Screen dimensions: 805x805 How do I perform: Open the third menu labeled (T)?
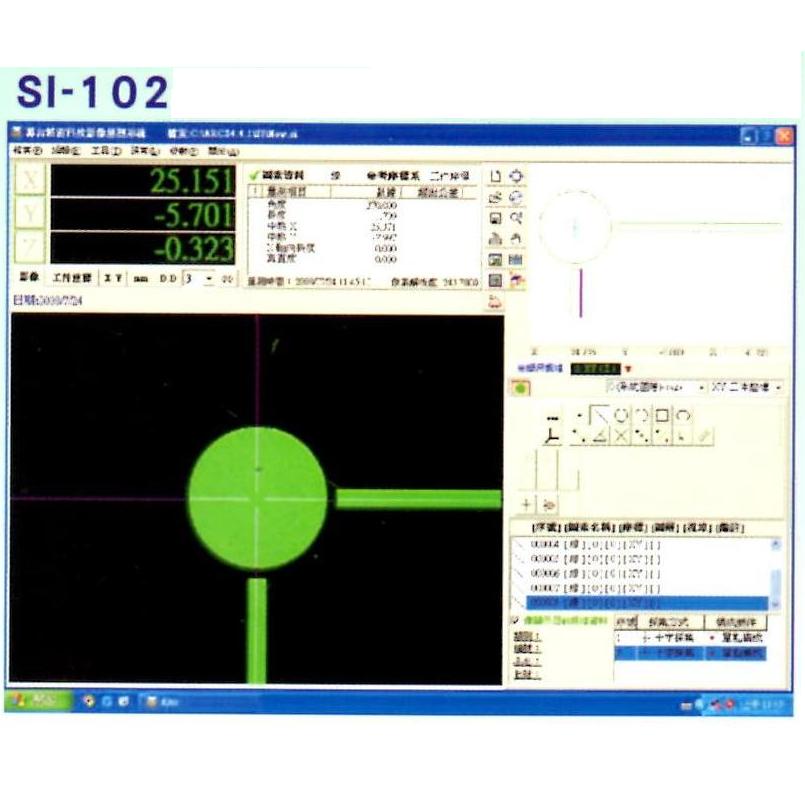pyautogui.click(x=105, y=151)
